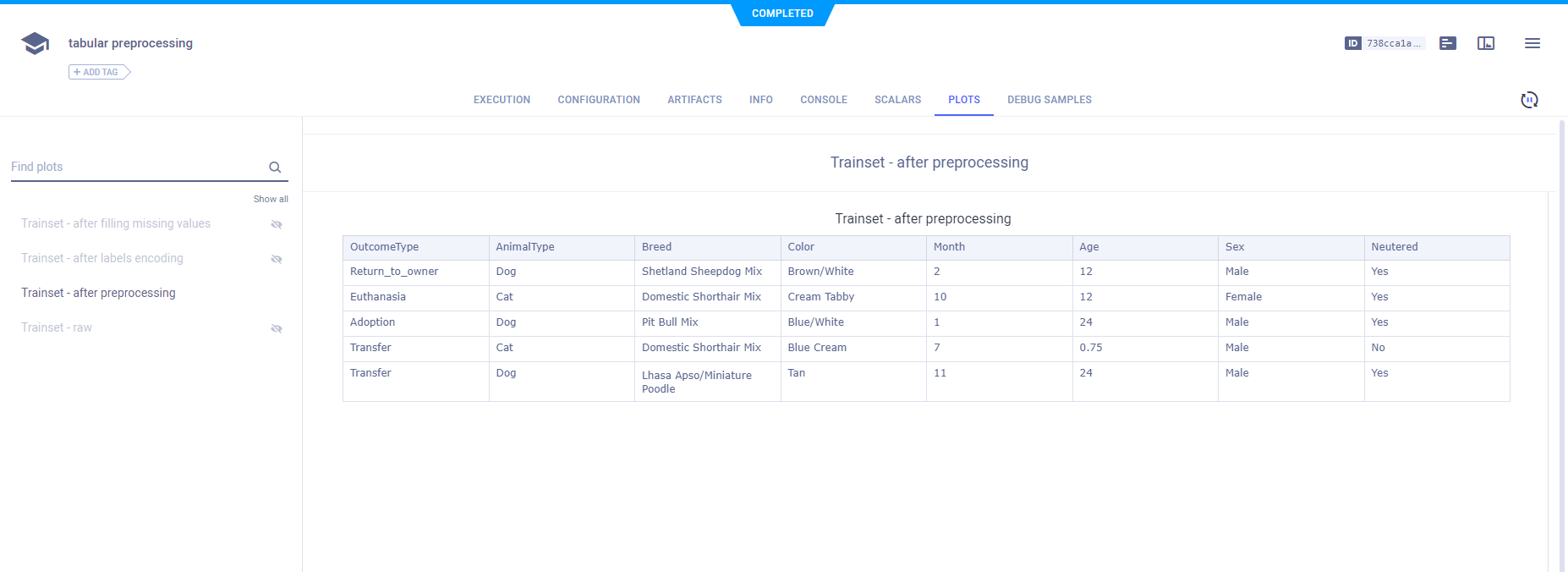Image resolution: width=1568 pixels, height=572 pixels.
Task: Unhide the 'Trainset - raw' plot
Action: click(x=276, y=328)
